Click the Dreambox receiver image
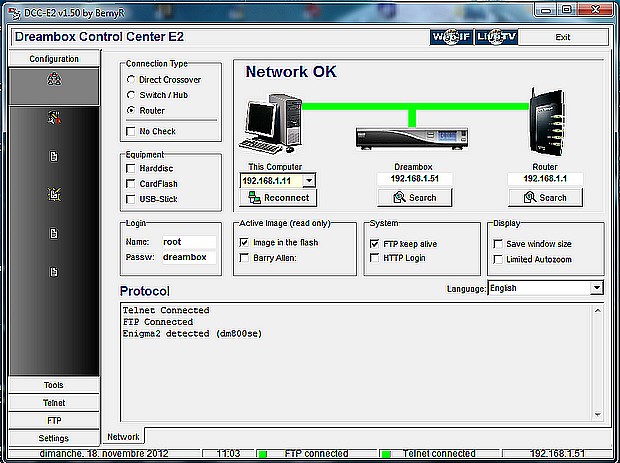This screenshot has width=620, height=463. [410, 138]
